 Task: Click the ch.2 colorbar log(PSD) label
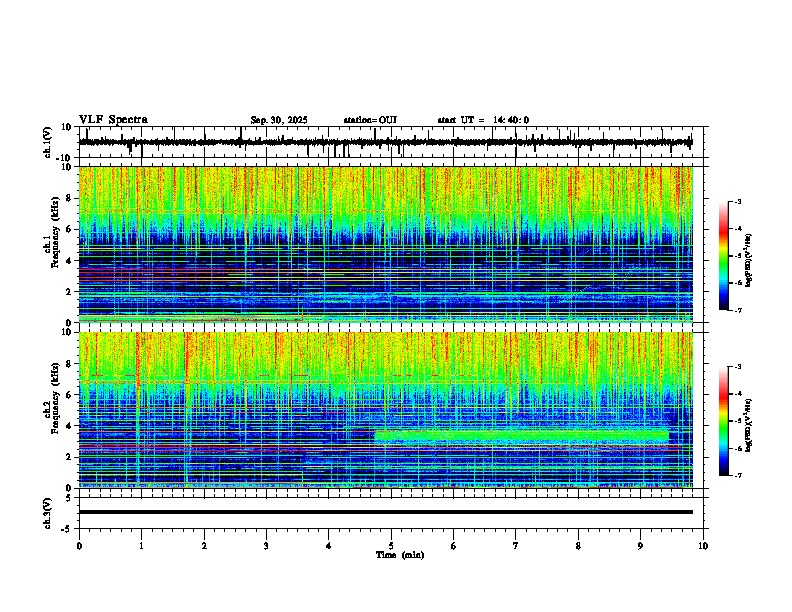point(749,425)
